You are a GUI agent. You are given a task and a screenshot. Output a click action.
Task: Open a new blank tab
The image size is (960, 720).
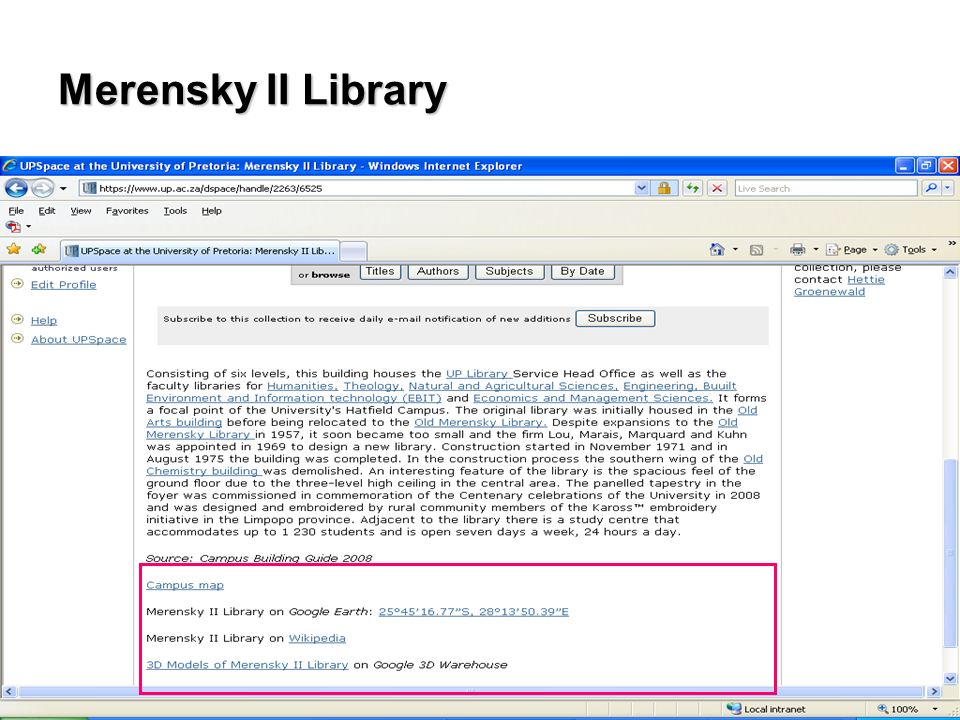click(353, 251)
